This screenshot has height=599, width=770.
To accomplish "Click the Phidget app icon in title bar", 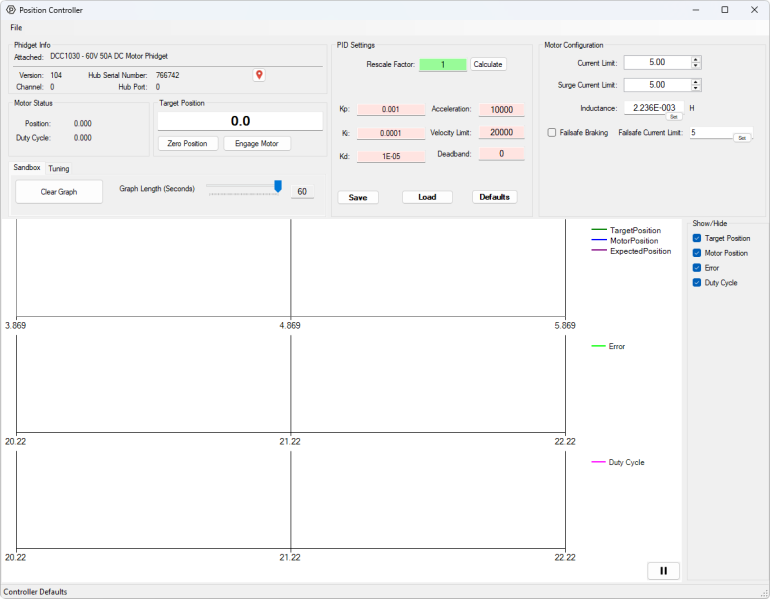I will click(11, 10).
